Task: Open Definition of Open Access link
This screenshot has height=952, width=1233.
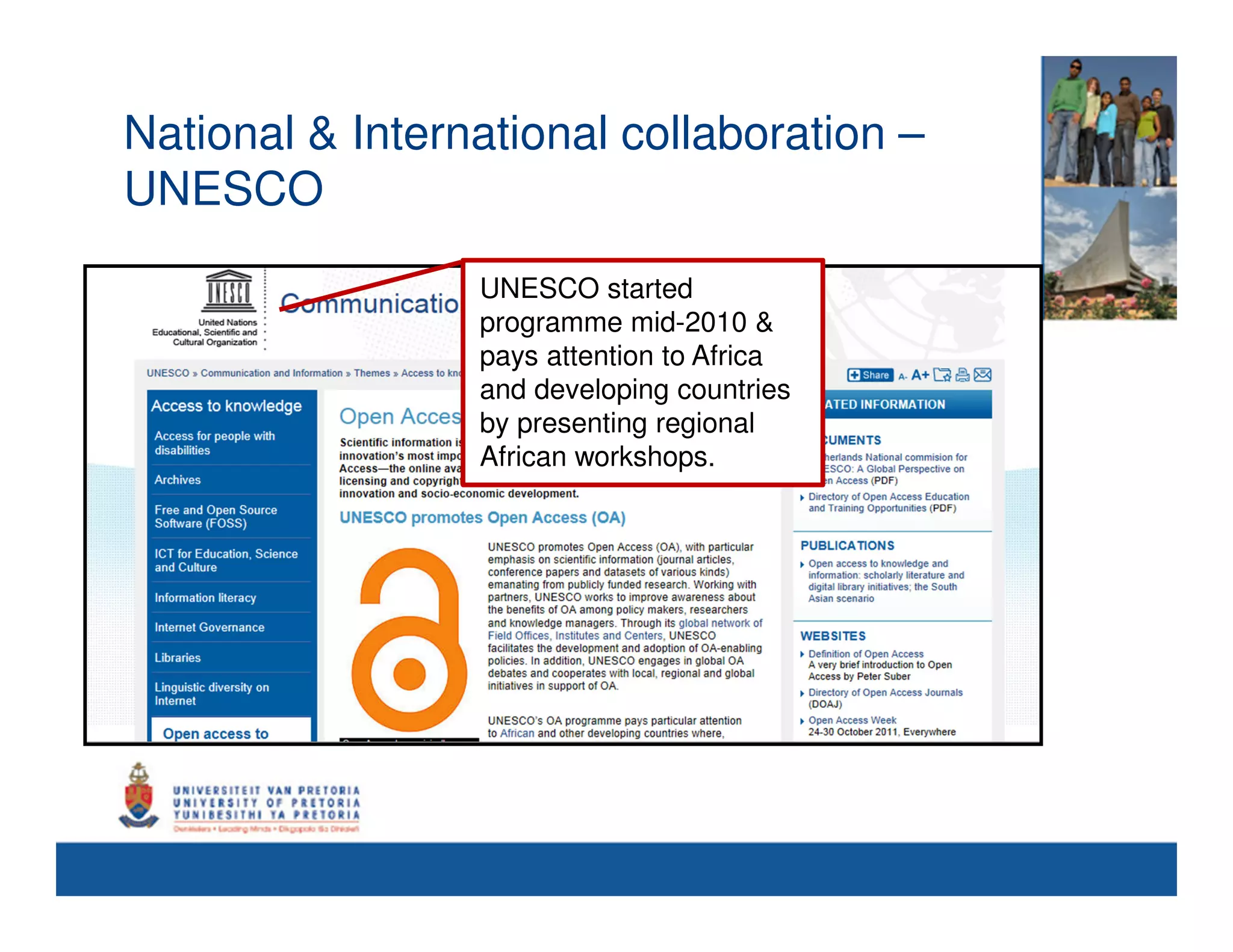Action: click(x=866, y=654)
